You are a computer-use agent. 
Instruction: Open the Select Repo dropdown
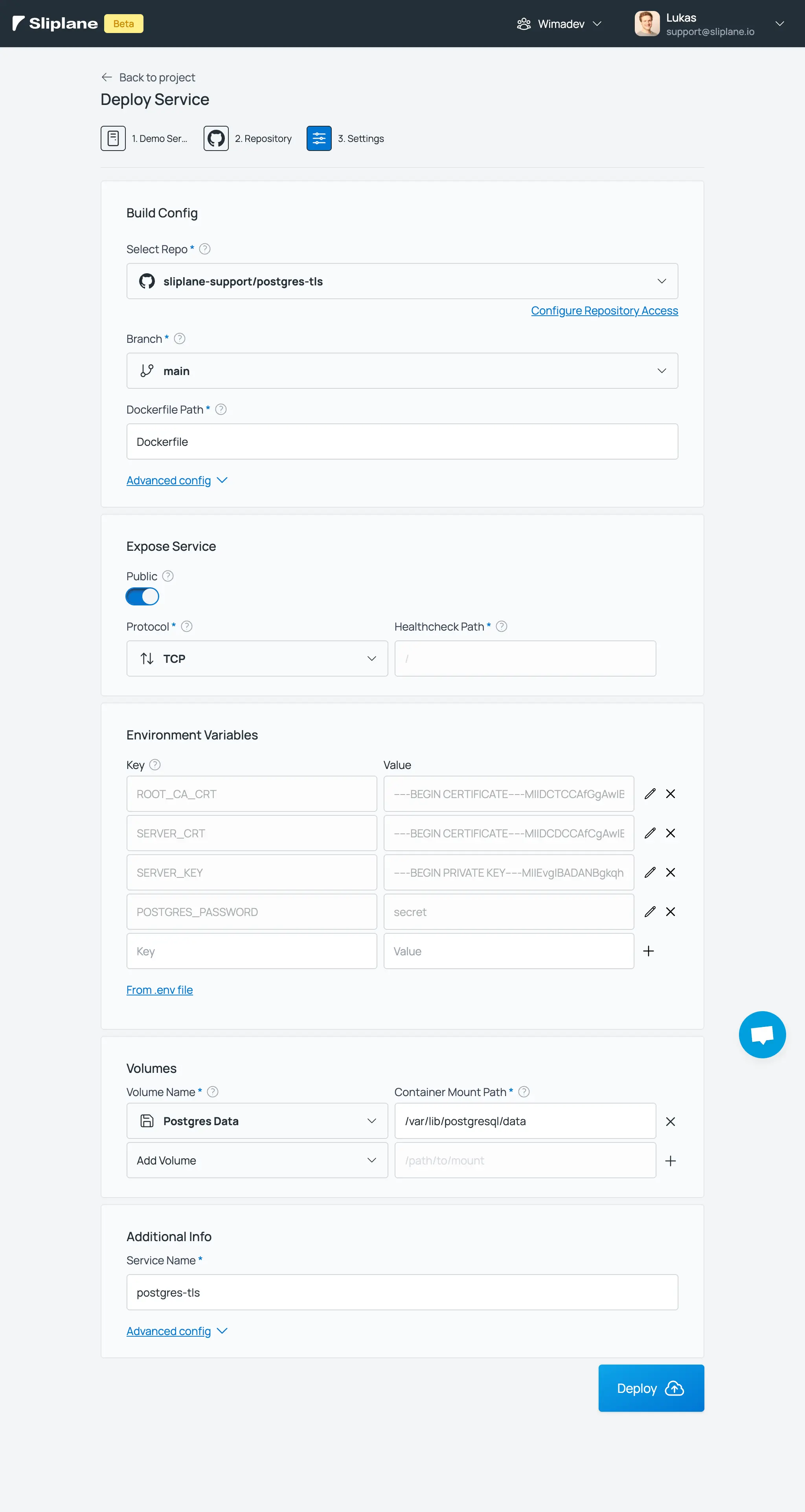402,282
